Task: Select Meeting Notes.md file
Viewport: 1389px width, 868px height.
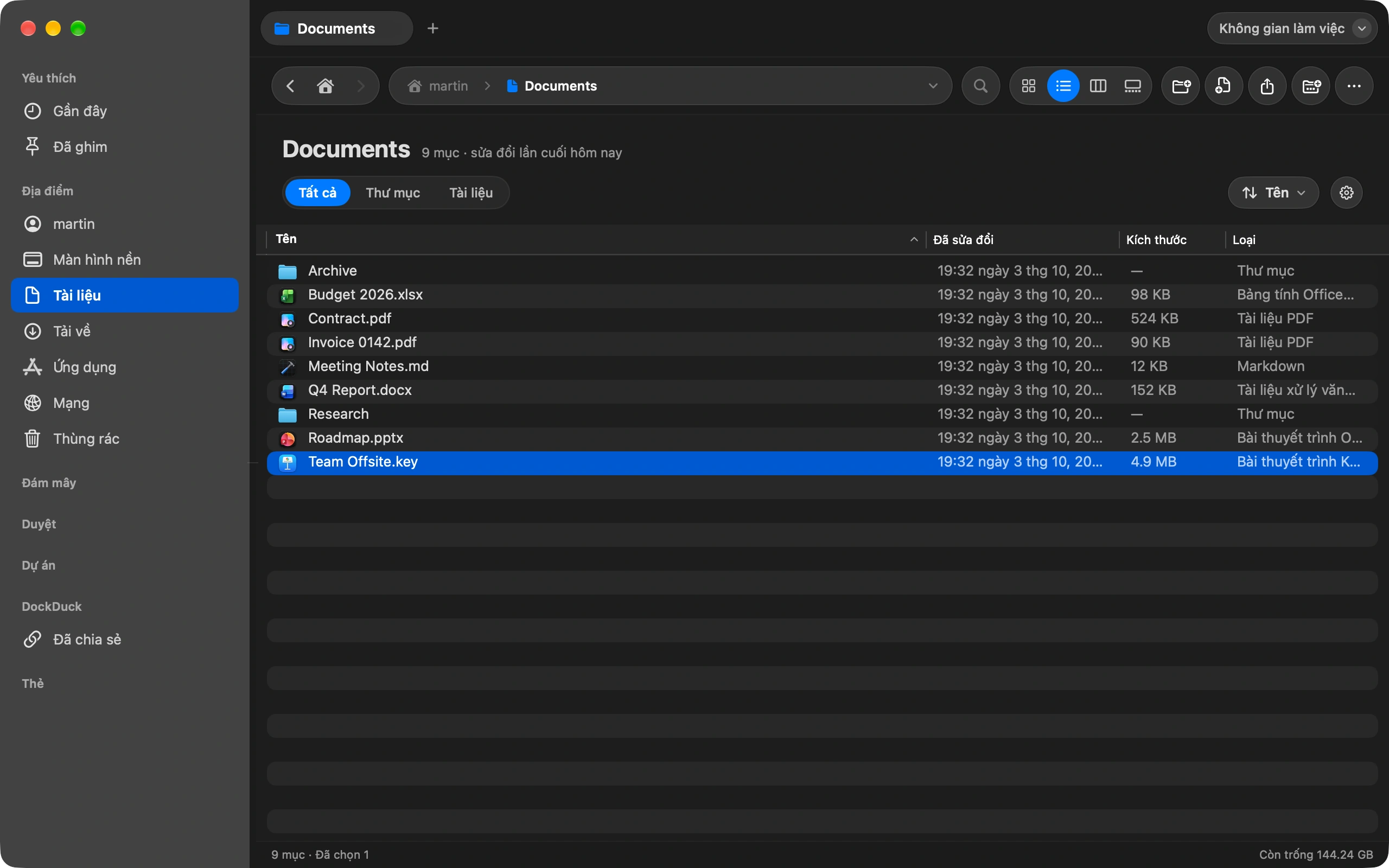Action: (x=822, y=366)
